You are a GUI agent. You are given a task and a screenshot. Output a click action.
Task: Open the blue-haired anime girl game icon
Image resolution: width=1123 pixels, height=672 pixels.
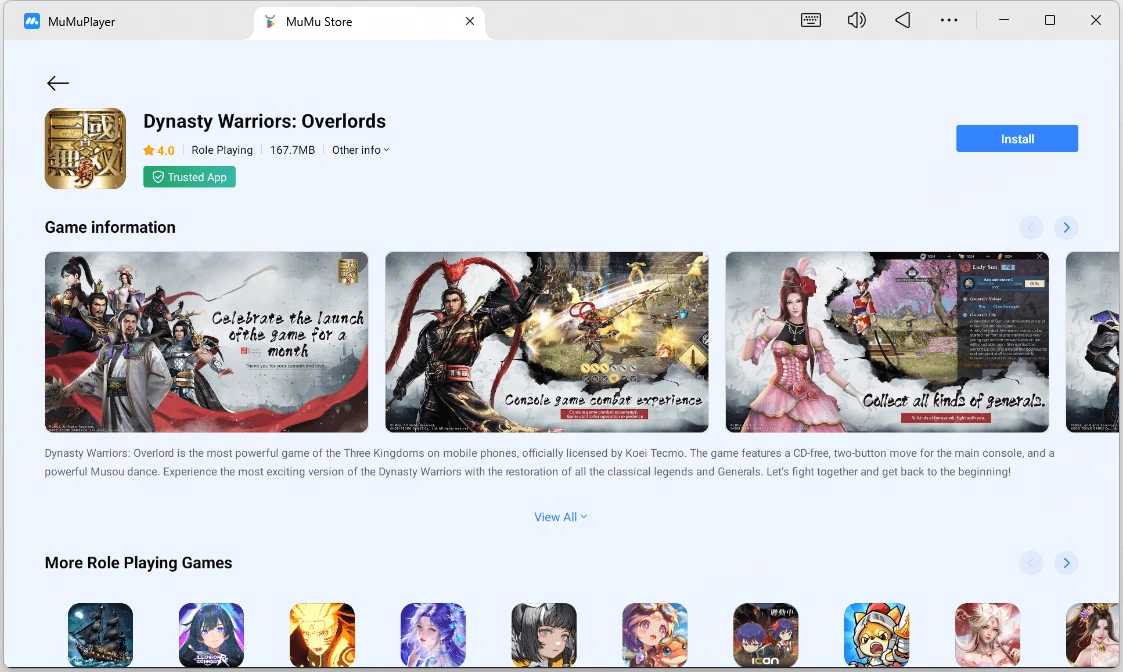click(211, 635)
